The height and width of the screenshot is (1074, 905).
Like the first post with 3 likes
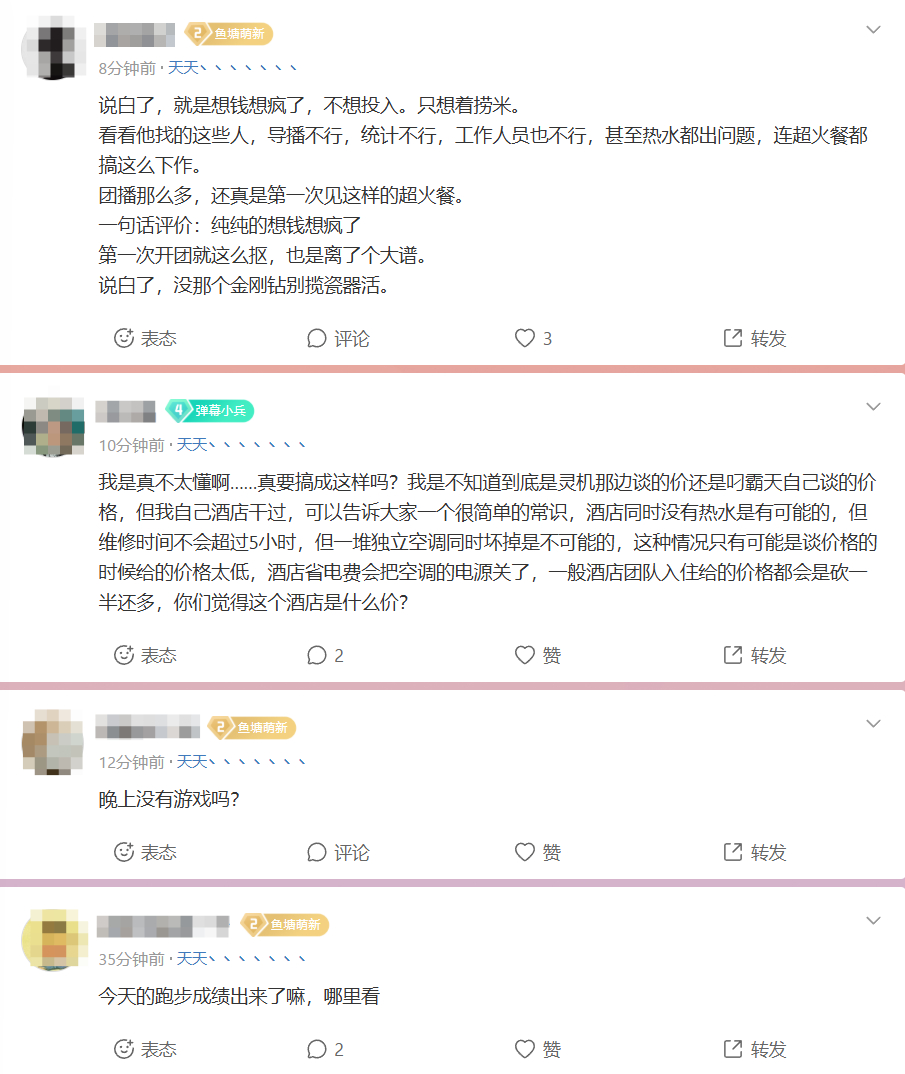pyautogui.click(x=533, y=338)
